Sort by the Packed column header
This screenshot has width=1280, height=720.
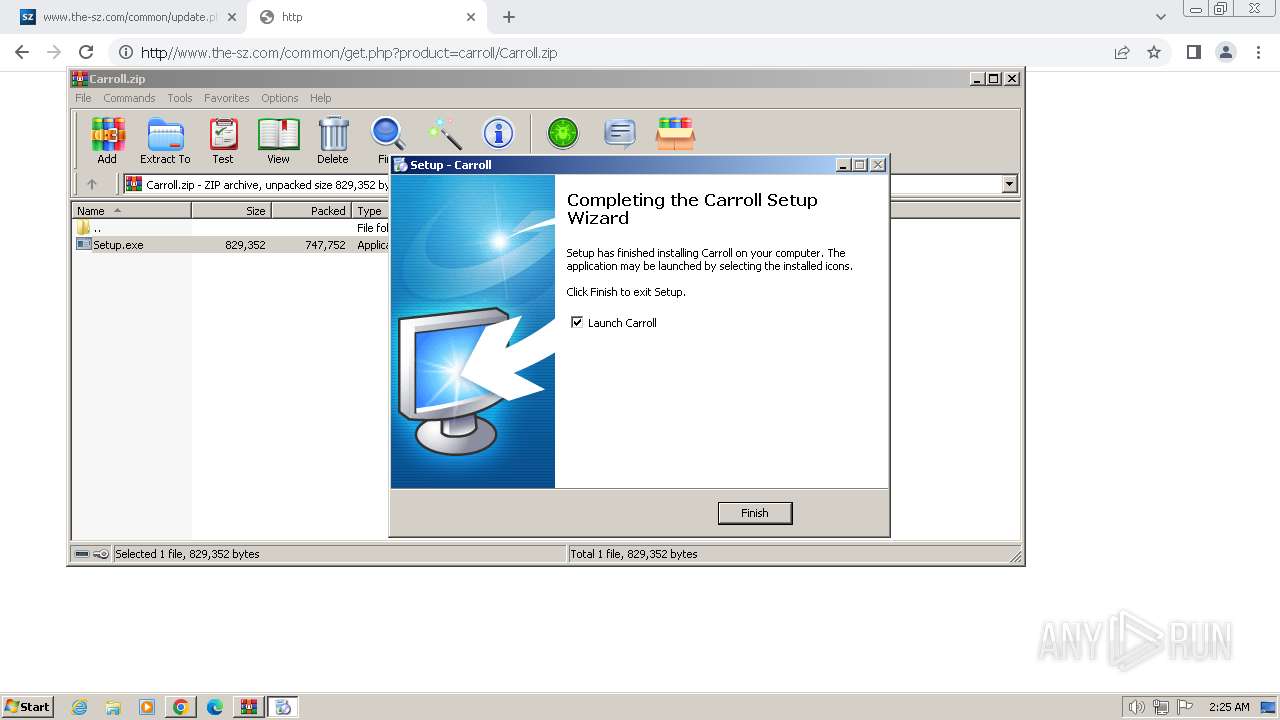[312, 210]
